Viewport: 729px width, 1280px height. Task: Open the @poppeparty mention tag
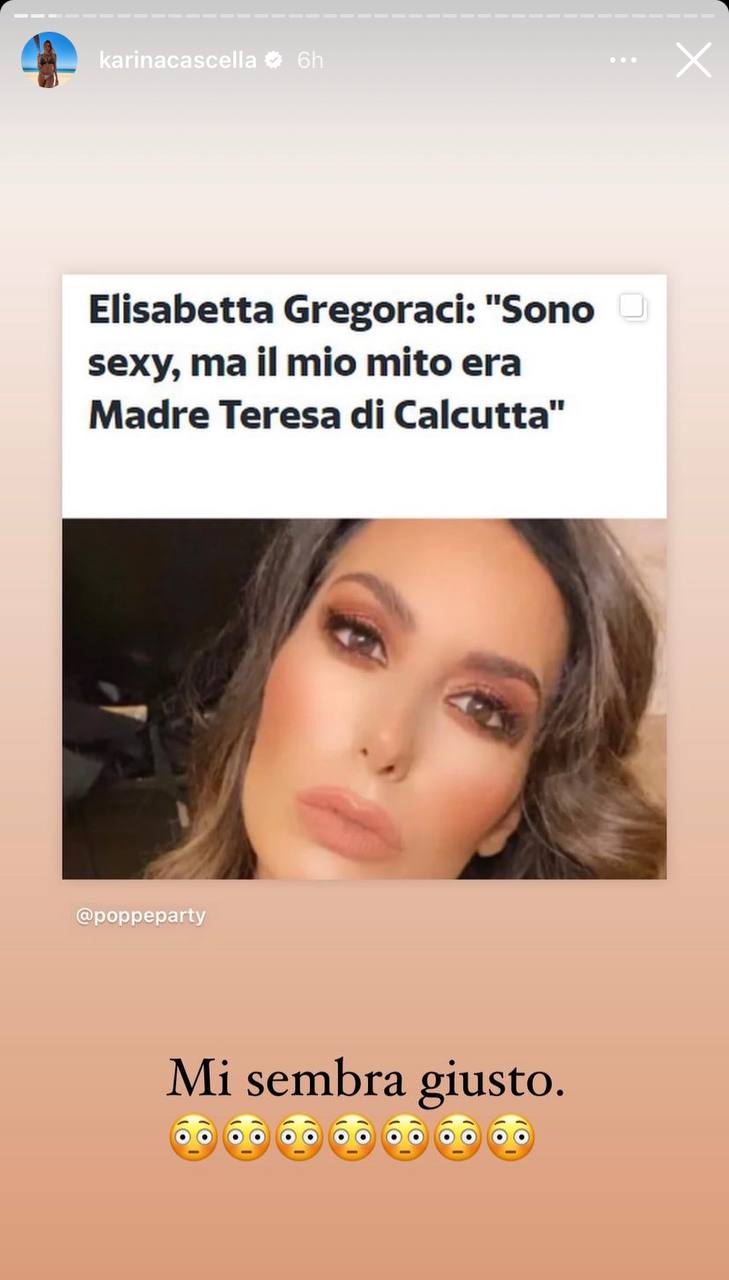click(141, 916)
